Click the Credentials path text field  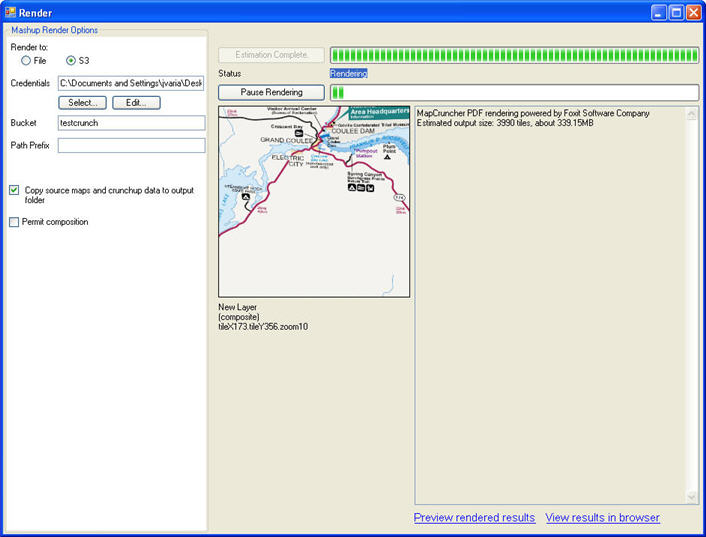pos(131,83)
